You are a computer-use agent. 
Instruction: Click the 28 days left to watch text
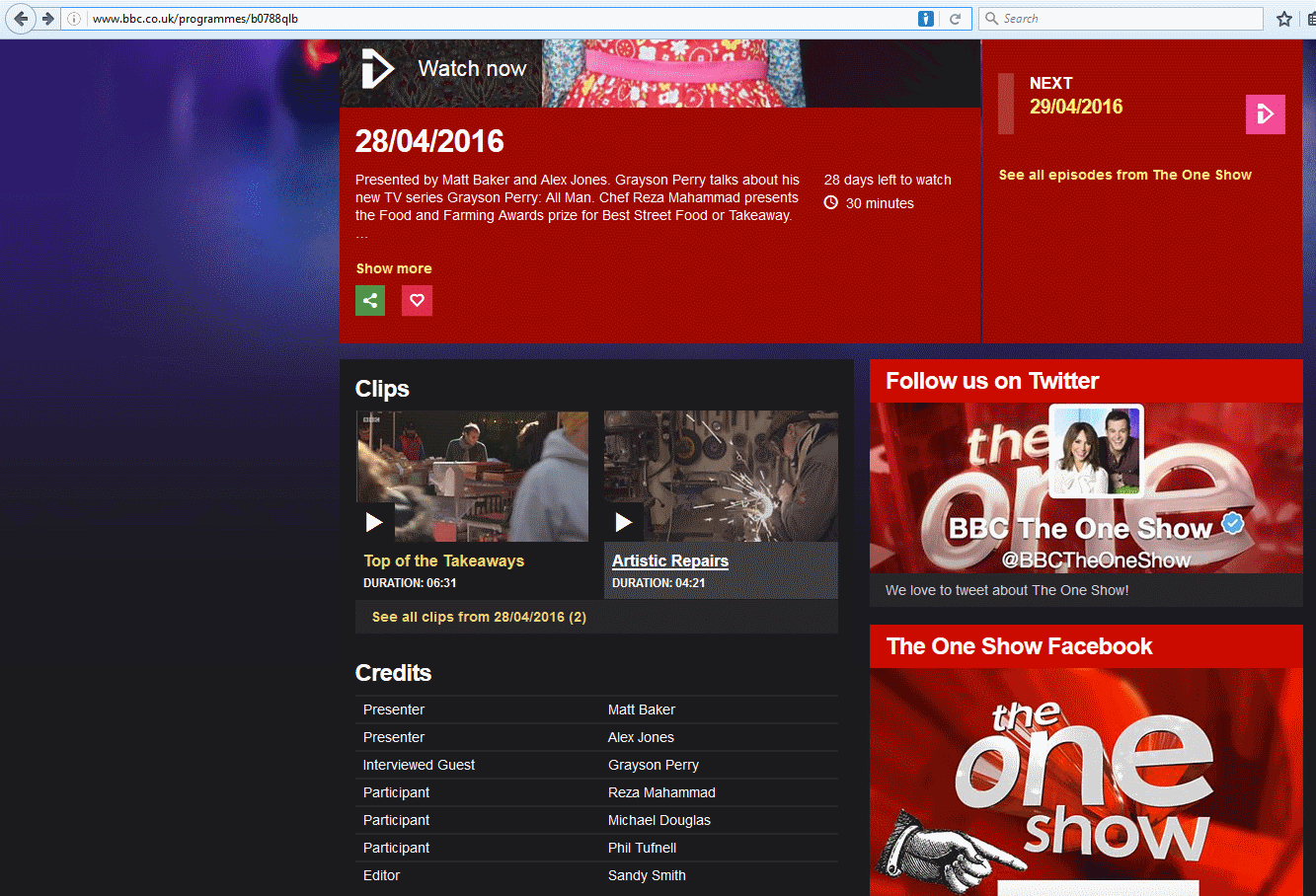click(x=888, y=180)
